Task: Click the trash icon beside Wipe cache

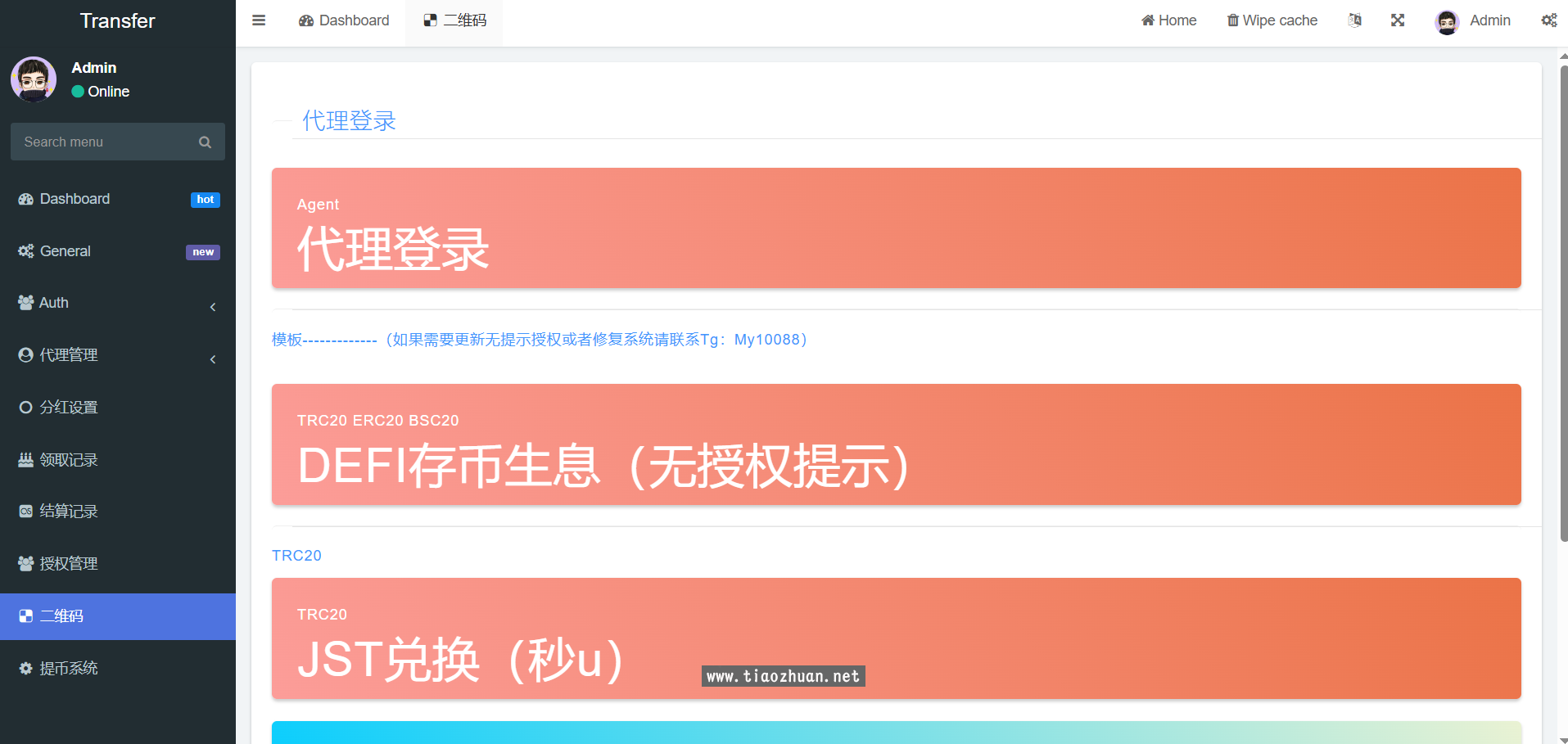Action: pyautogui.click(x=1232, y=20)
